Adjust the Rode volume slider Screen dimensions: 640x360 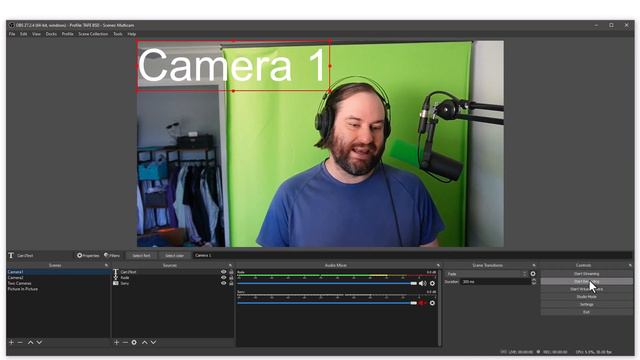(327, 283)
